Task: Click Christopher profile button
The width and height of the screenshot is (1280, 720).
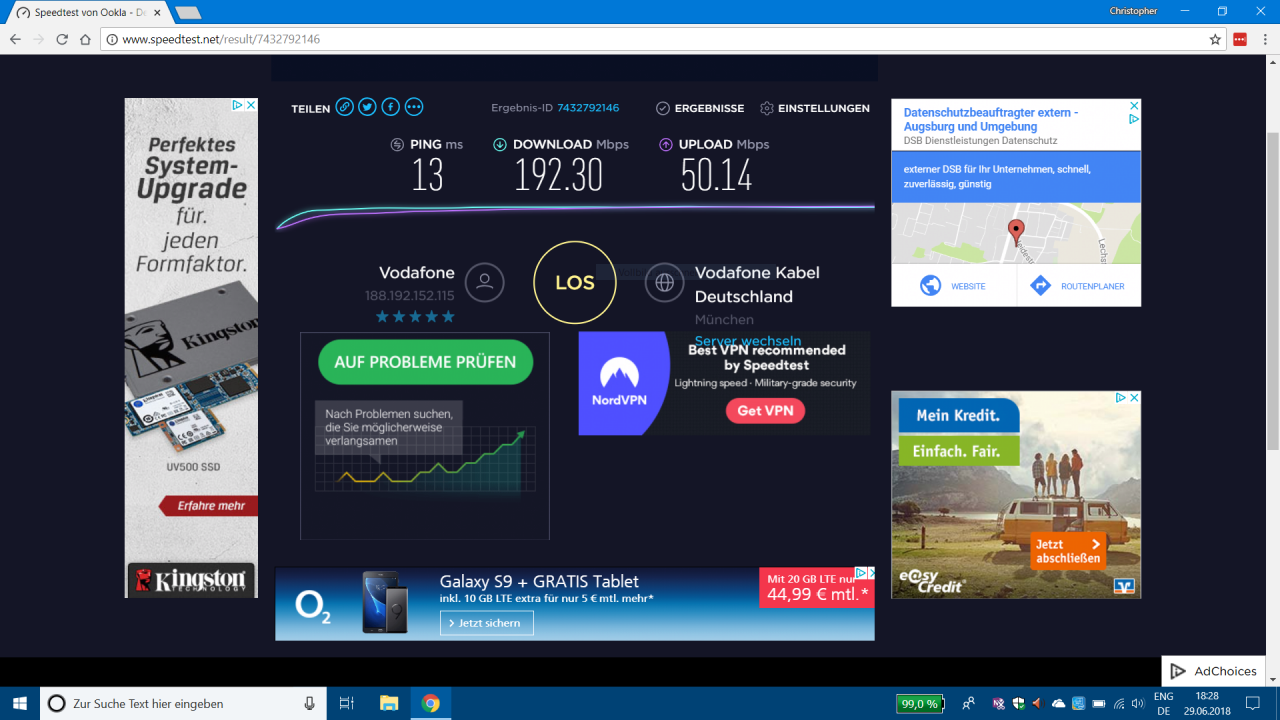Action: coord(1133,11)
